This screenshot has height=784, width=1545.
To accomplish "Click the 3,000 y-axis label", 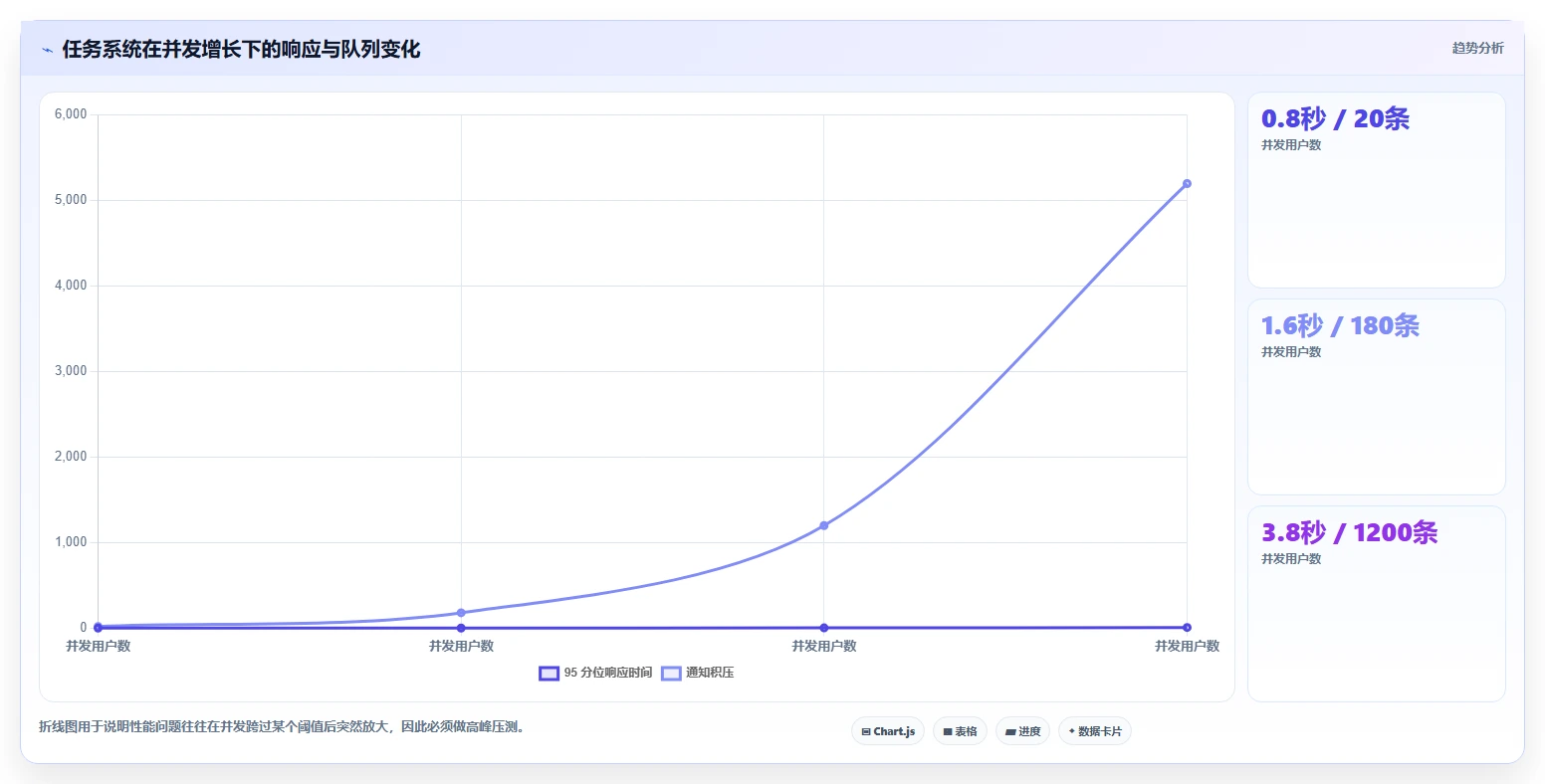I will 71,371.
